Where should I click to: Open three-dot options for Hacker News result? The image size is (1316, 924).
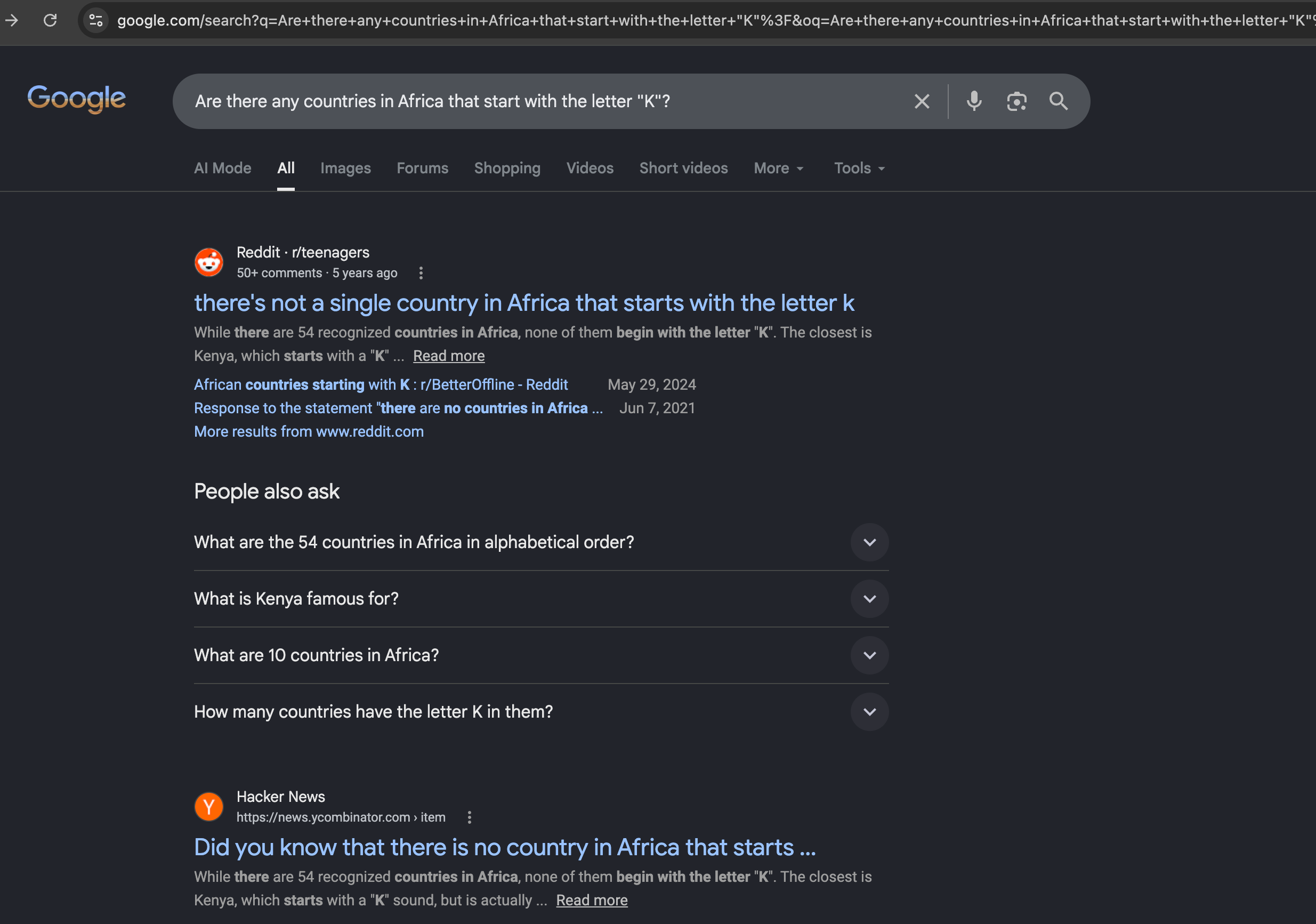[x=470, y=817]
